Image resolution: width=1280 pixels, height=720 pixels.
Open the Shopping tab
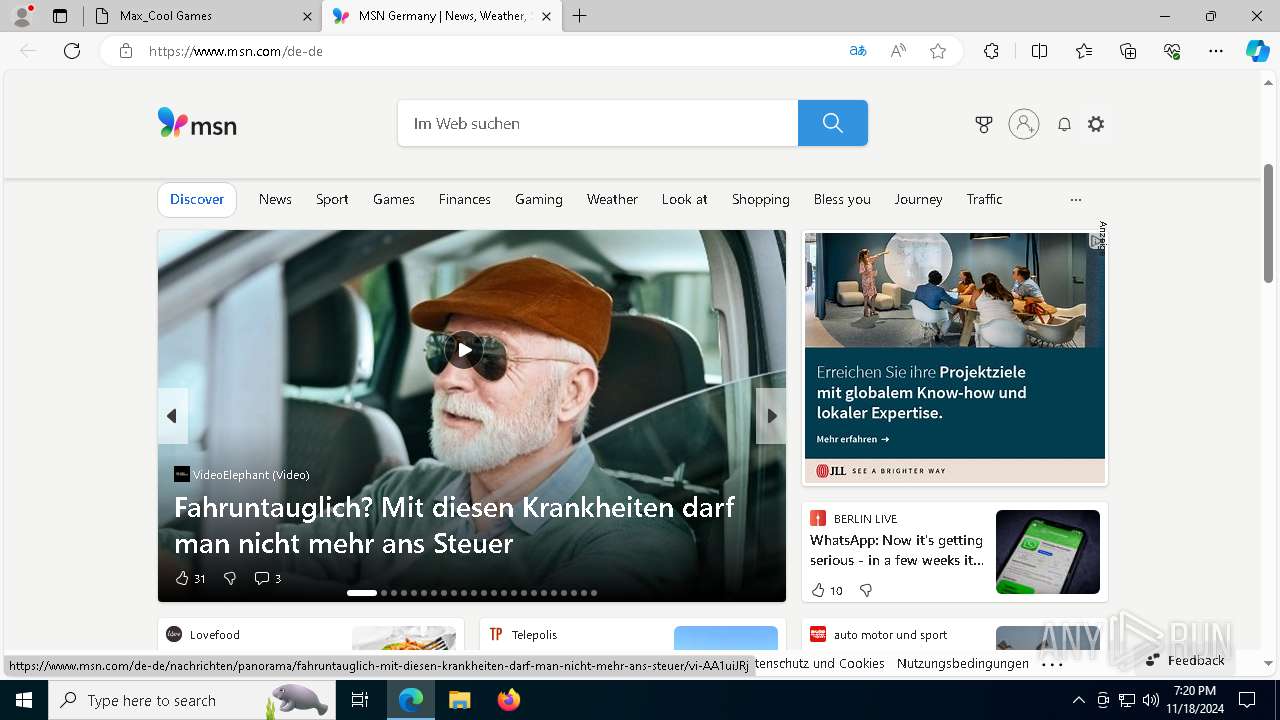[x=761, y=199]
